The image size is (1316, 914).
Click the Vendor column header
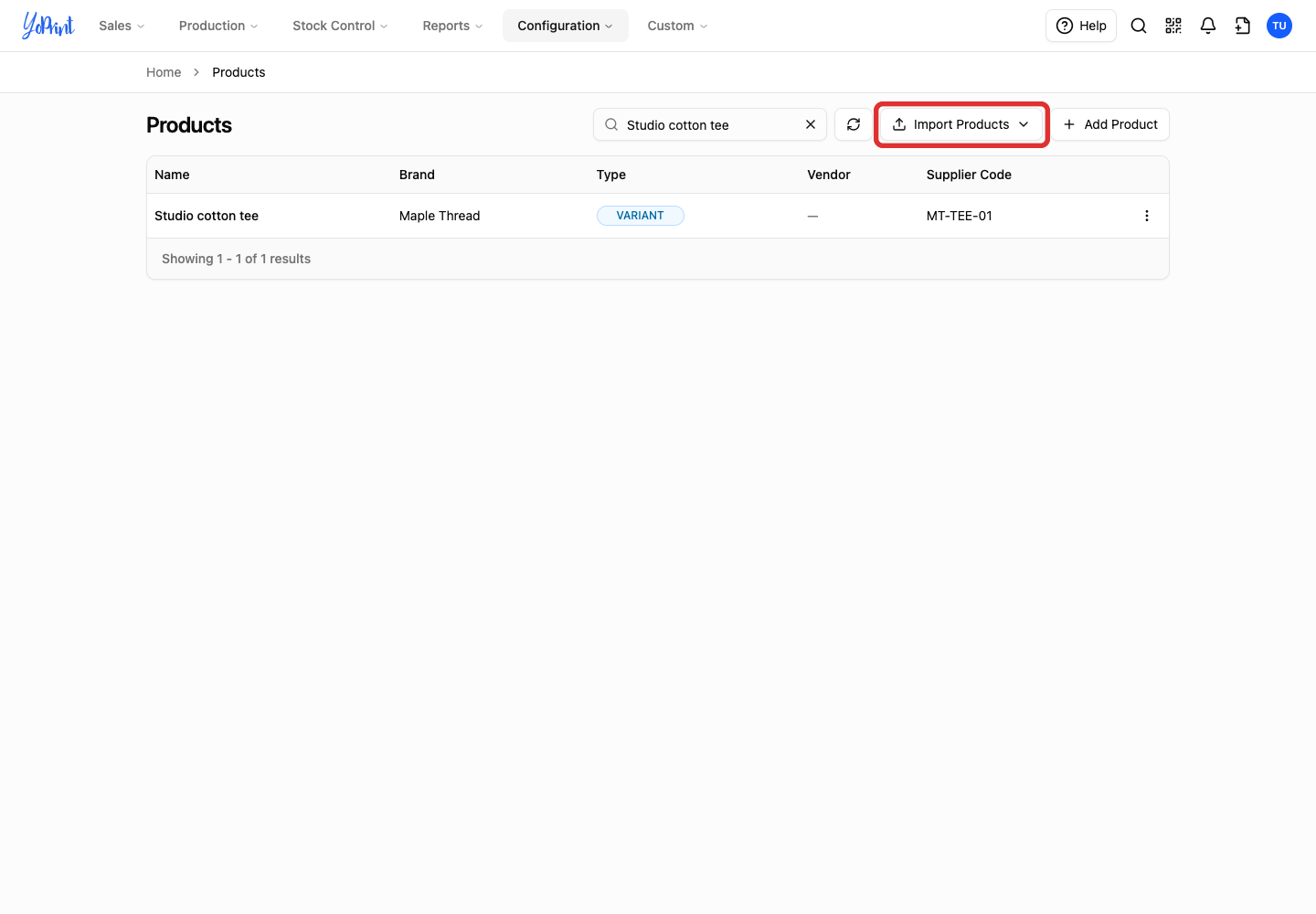point(829,175)
